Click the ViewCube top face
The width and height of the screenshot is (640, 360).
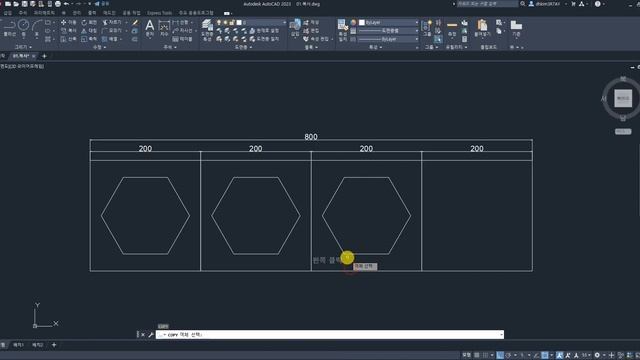click(x=623, y=98)
